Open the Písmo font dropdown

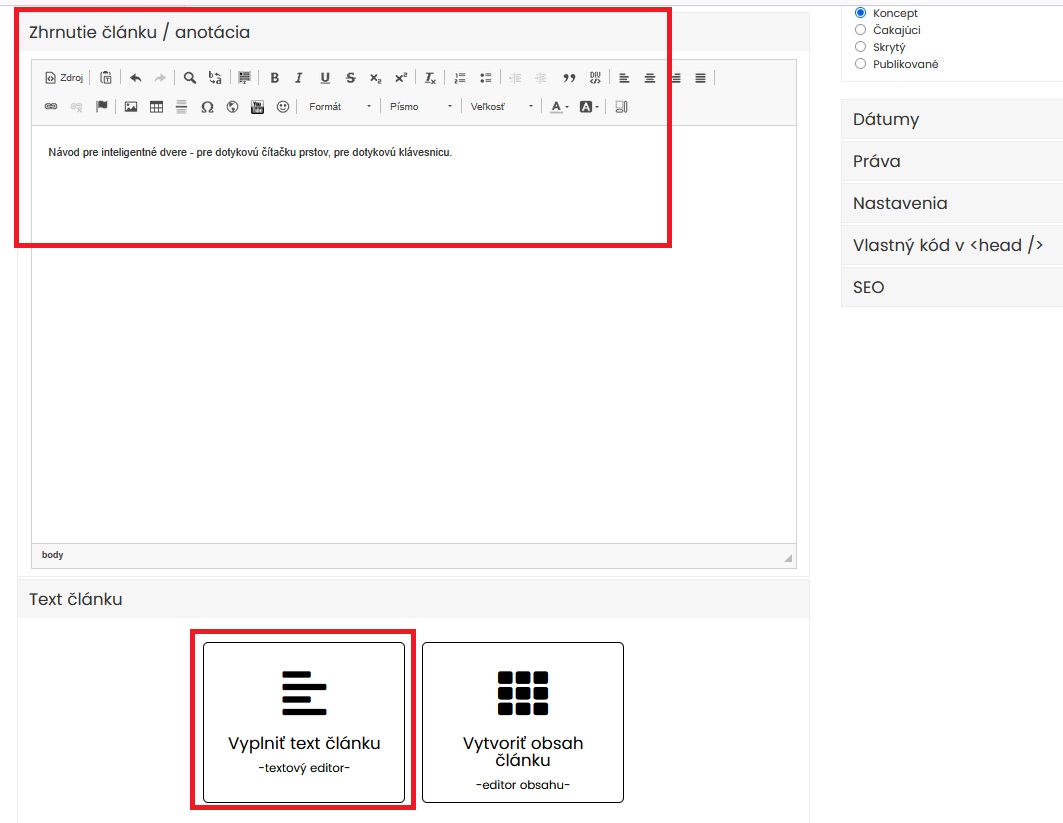coord(420,107)
